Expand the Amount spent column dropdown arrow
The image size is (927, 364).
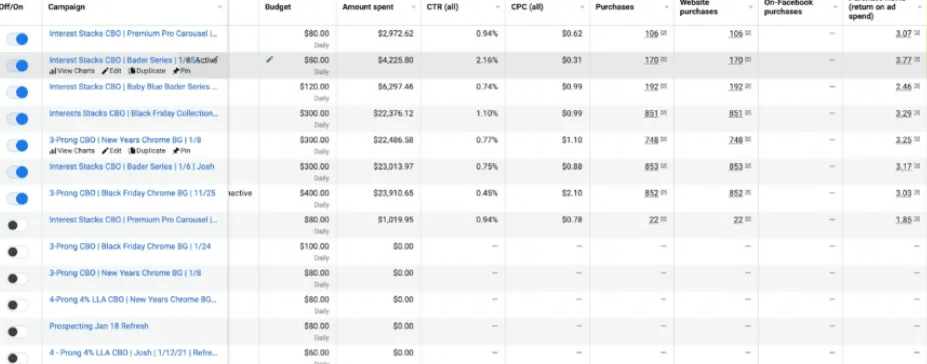tap(414, 7)
